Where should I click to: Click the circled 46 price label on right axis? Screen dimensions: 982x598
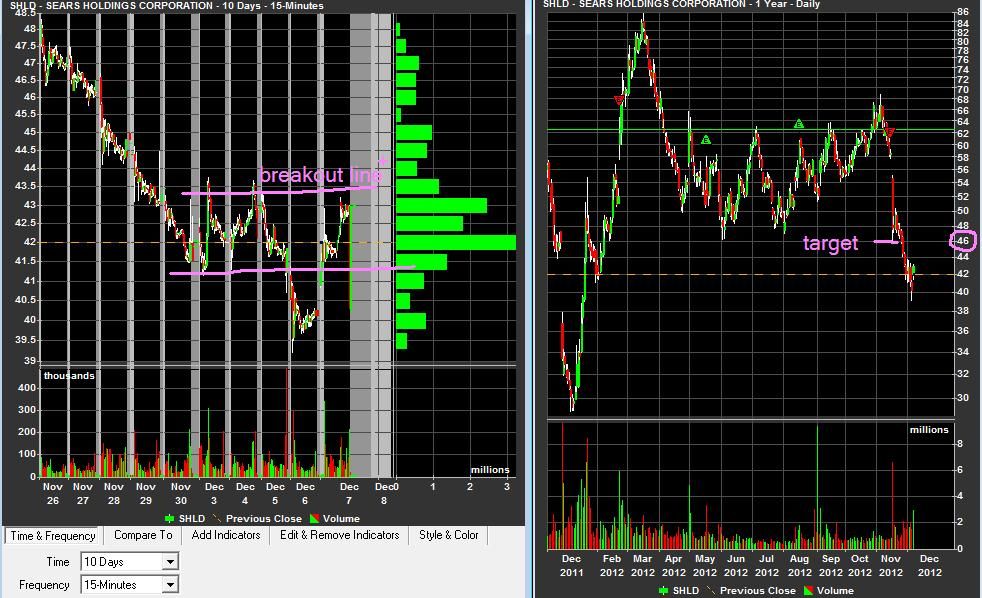click(x=963, y=240)
